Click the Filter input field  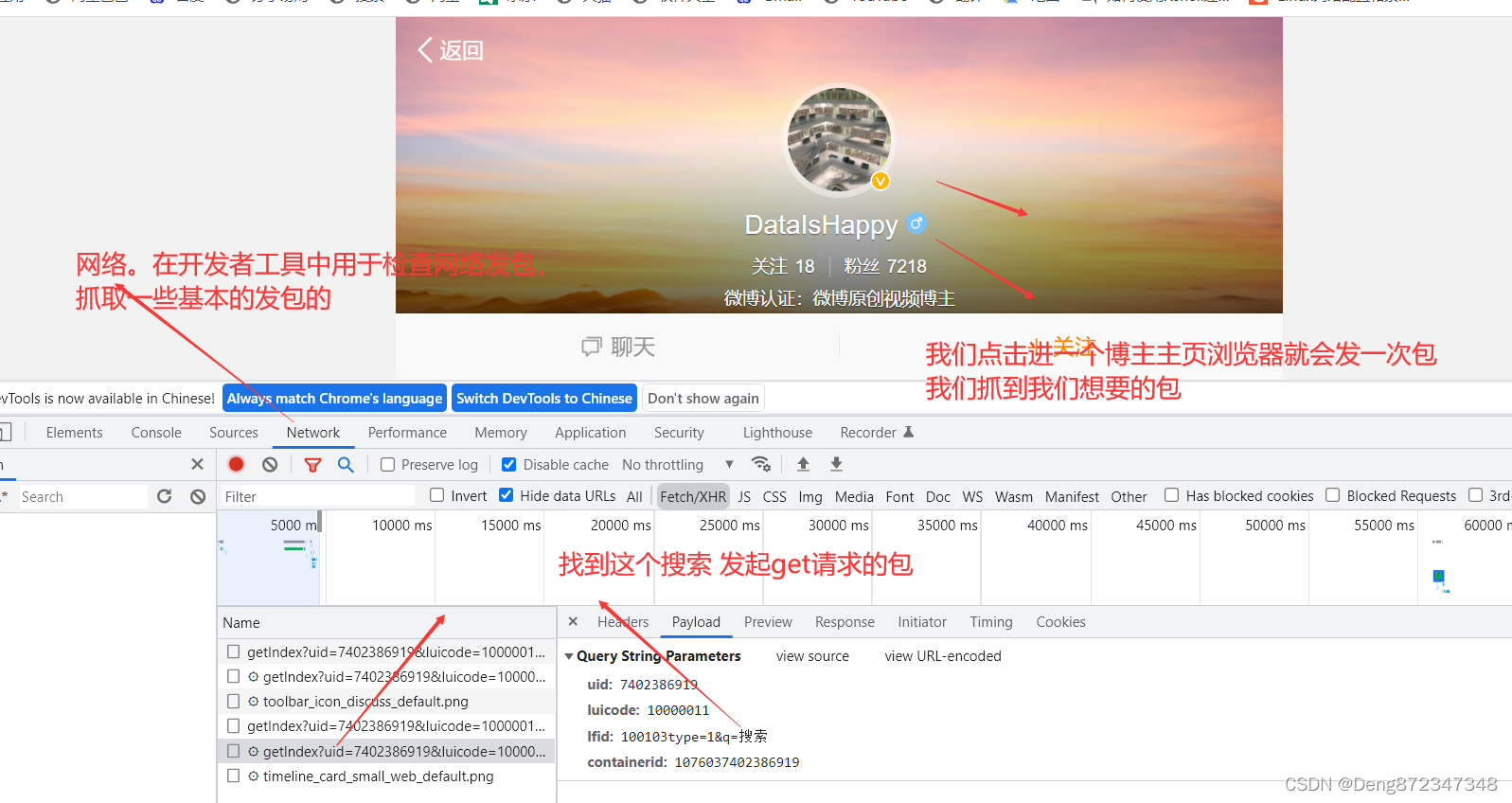pos(317,496)
